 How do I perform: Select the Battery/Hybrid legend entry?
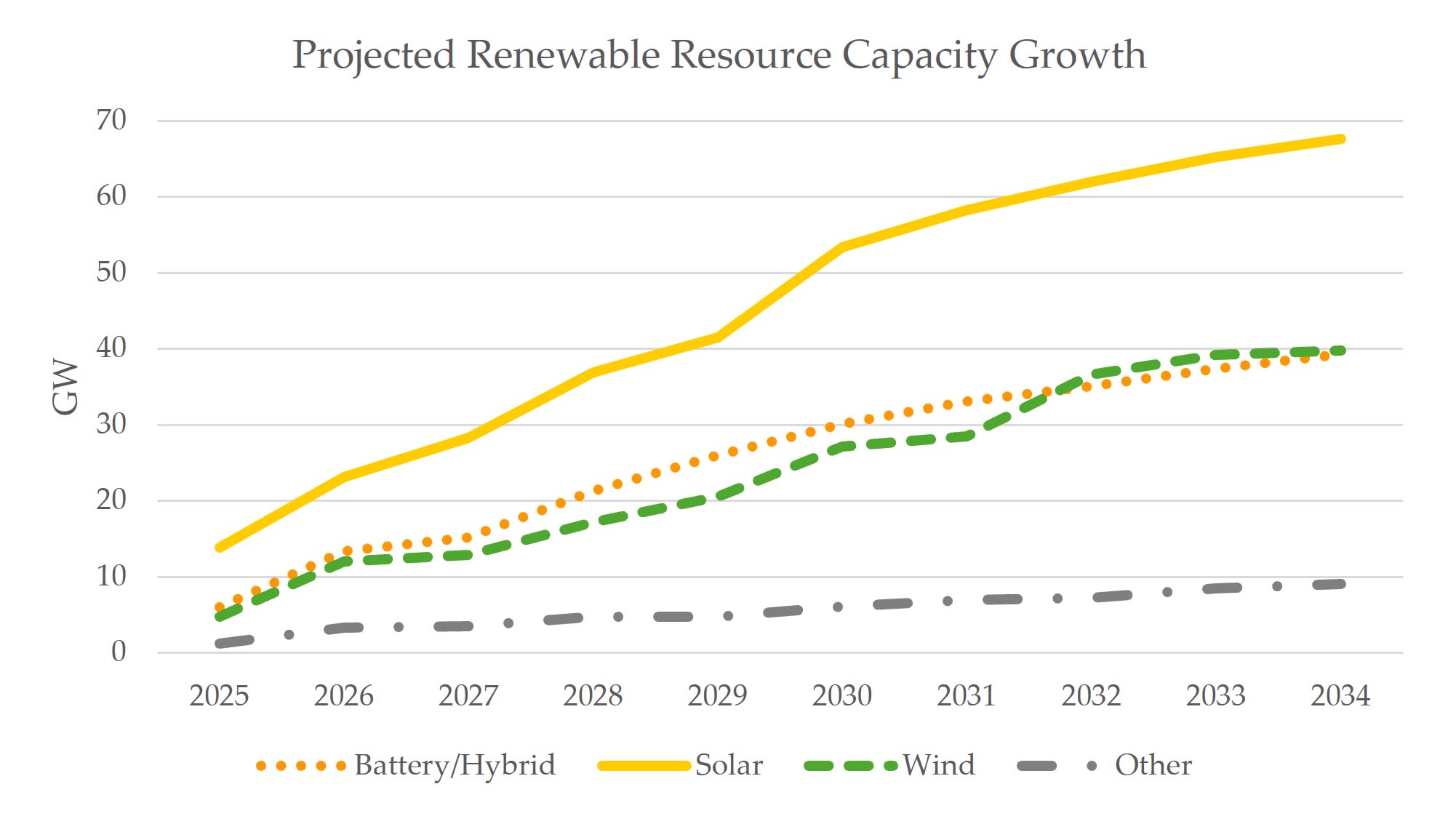pyautogui.click(x=455, y=765)
